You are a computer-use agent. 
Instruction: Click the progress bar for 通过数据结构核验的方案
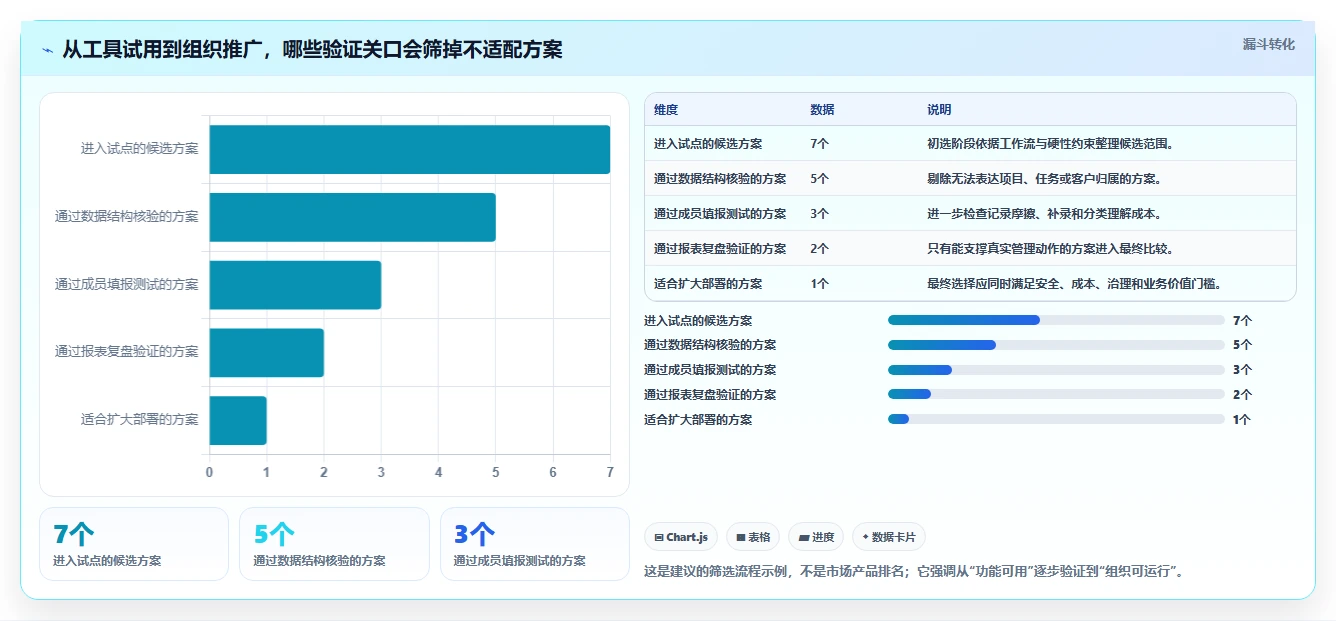[1056, 345]
